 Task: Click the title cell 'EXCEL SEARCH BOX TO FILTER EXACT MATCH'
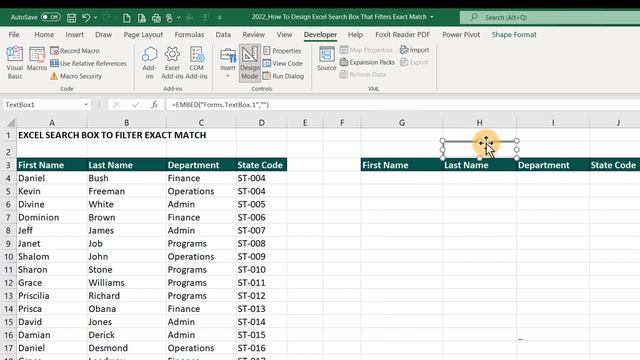coord(112,135)
